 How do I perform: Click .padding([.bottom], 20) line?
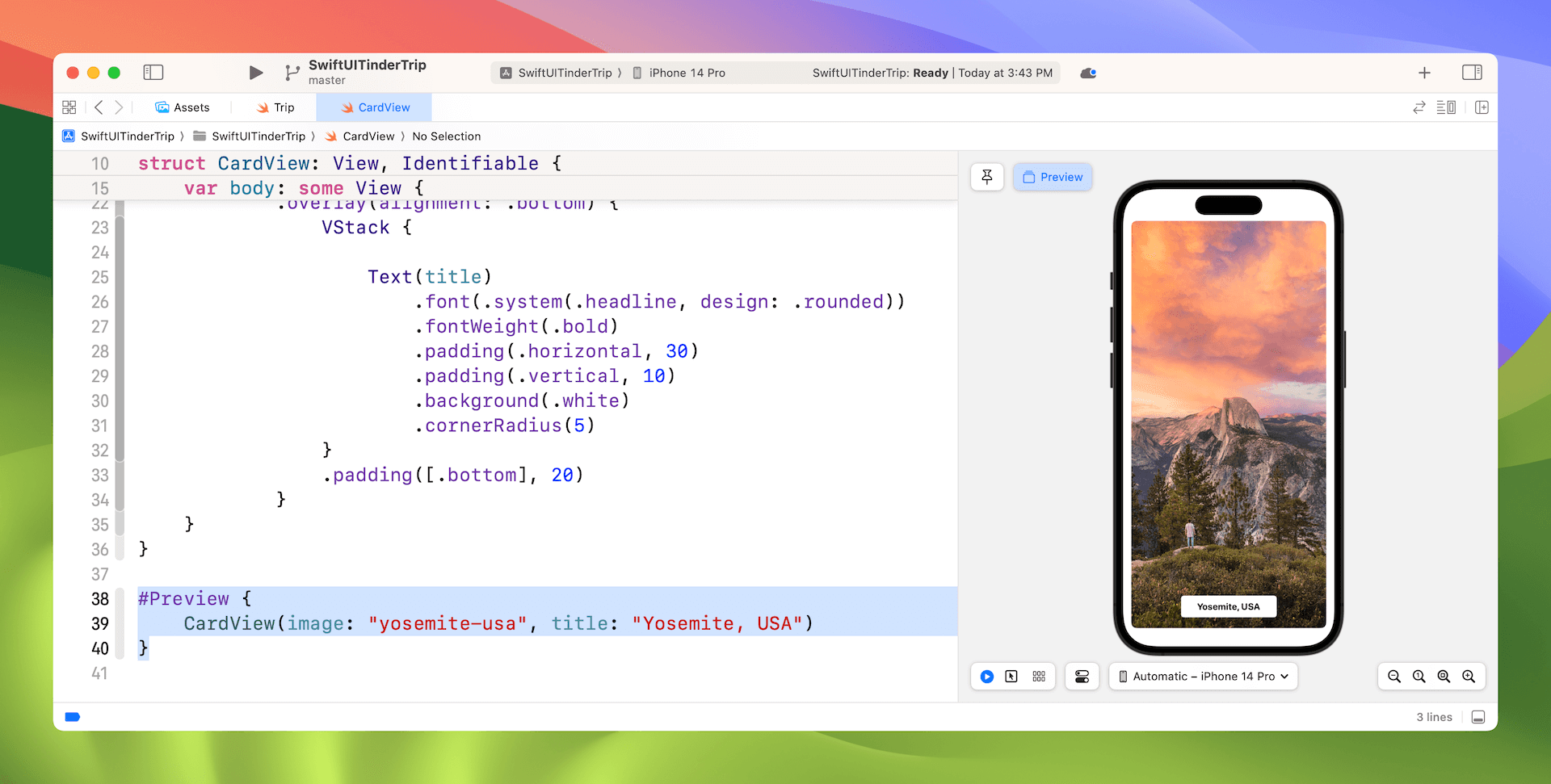click(452, 475)
